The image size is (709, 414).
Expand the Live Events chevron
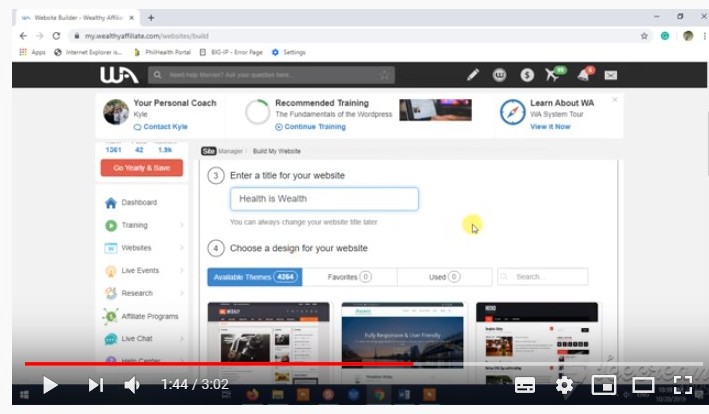[x=182, y=271]
